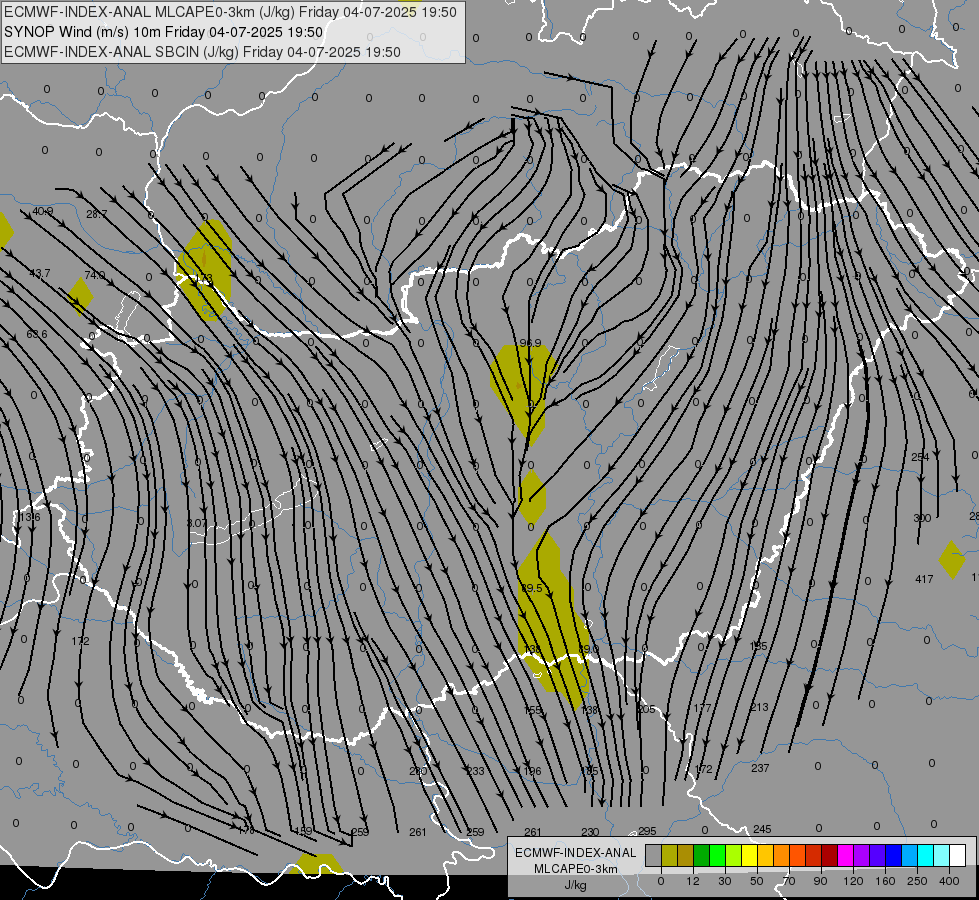
Task: Click the legend label 30
Action: coord(724,881)
